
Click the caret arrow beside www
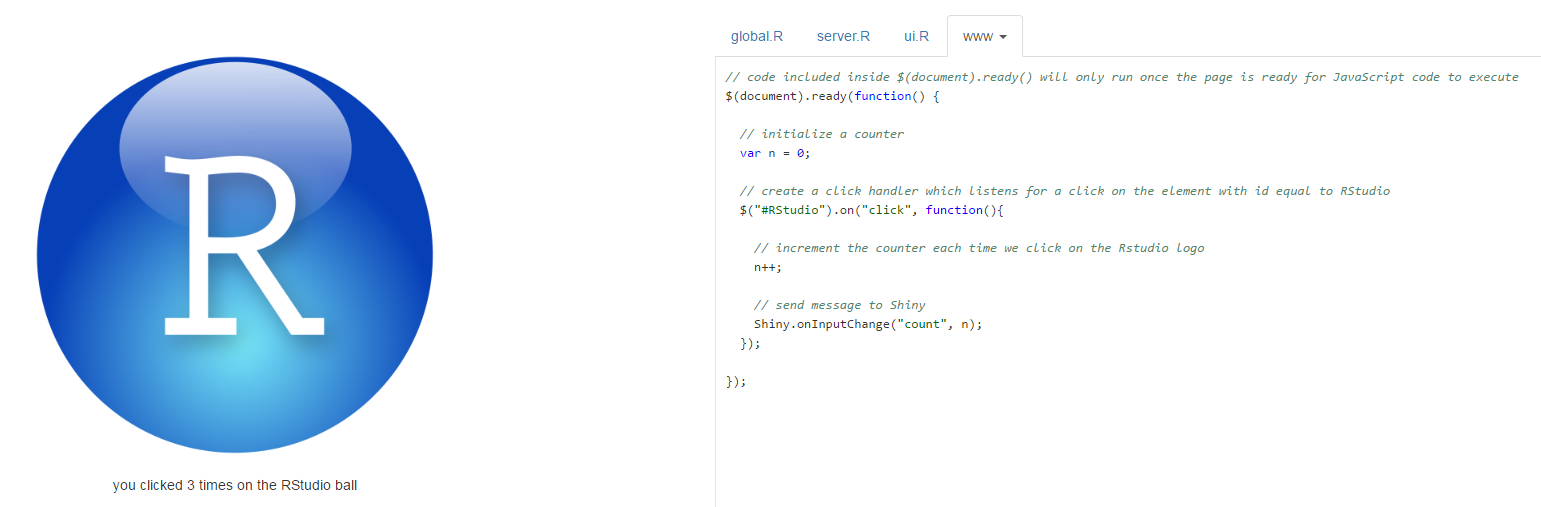pyautogui.click(x=1003, y=37)
